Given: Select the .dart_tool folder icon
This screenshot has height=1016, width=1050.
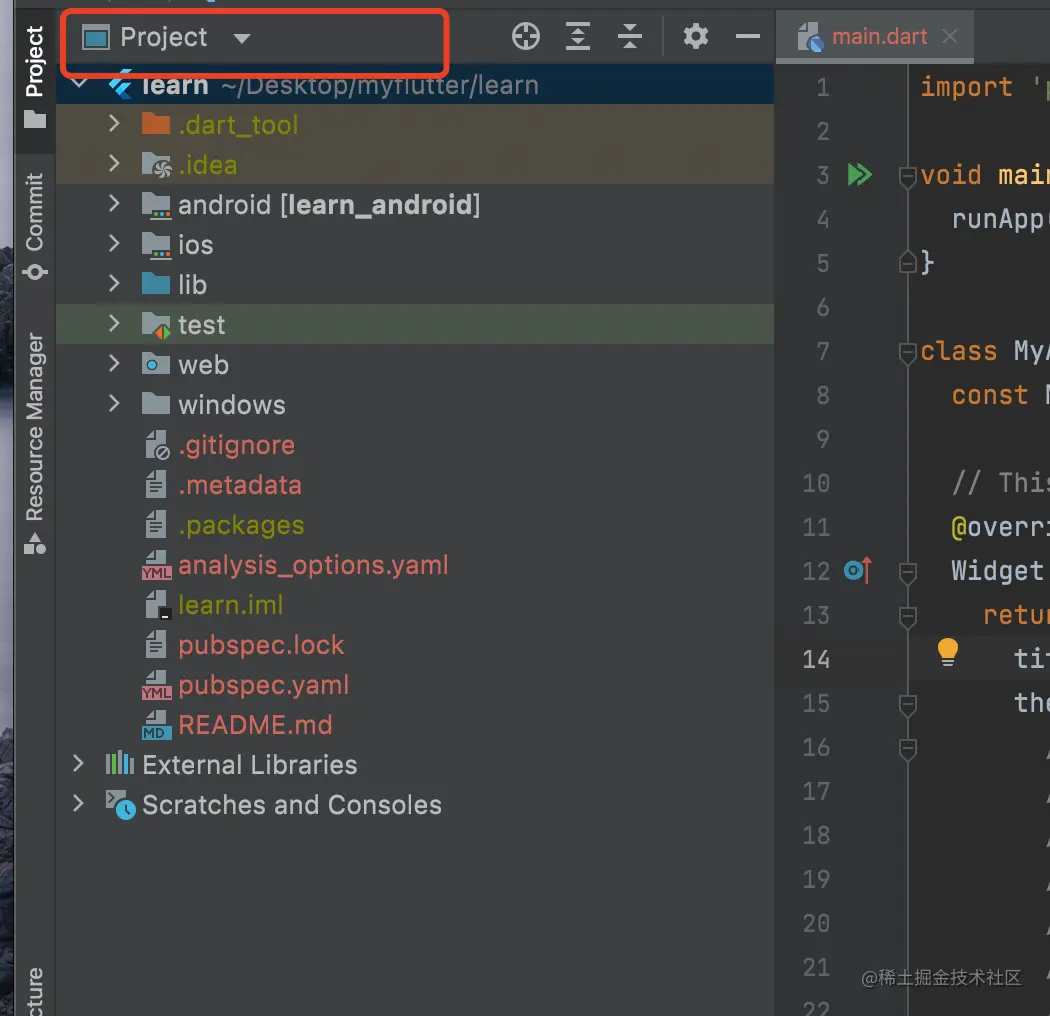Looking at the screenshot, I should tap(156, 124).
